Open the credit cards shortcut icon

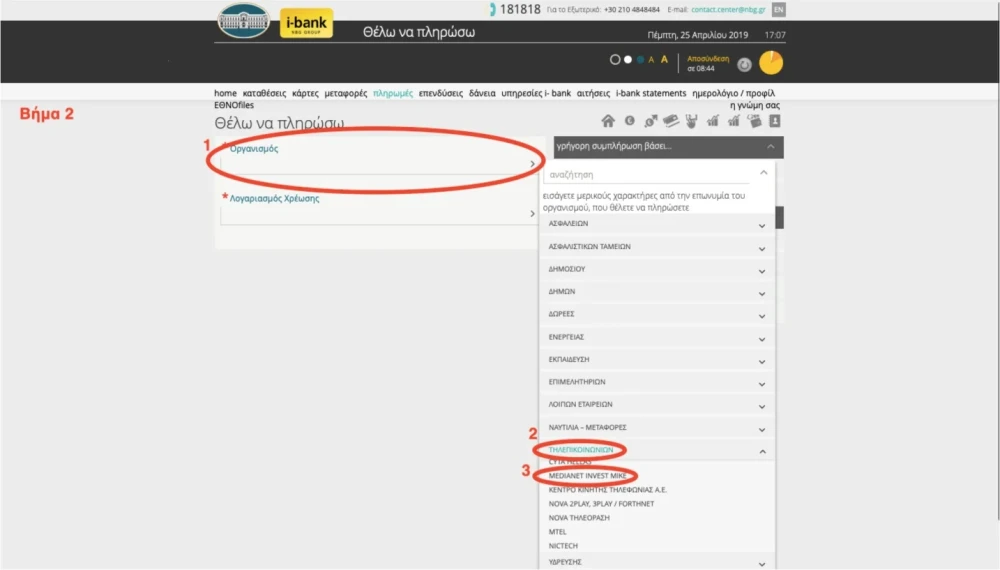coord(671,121)
